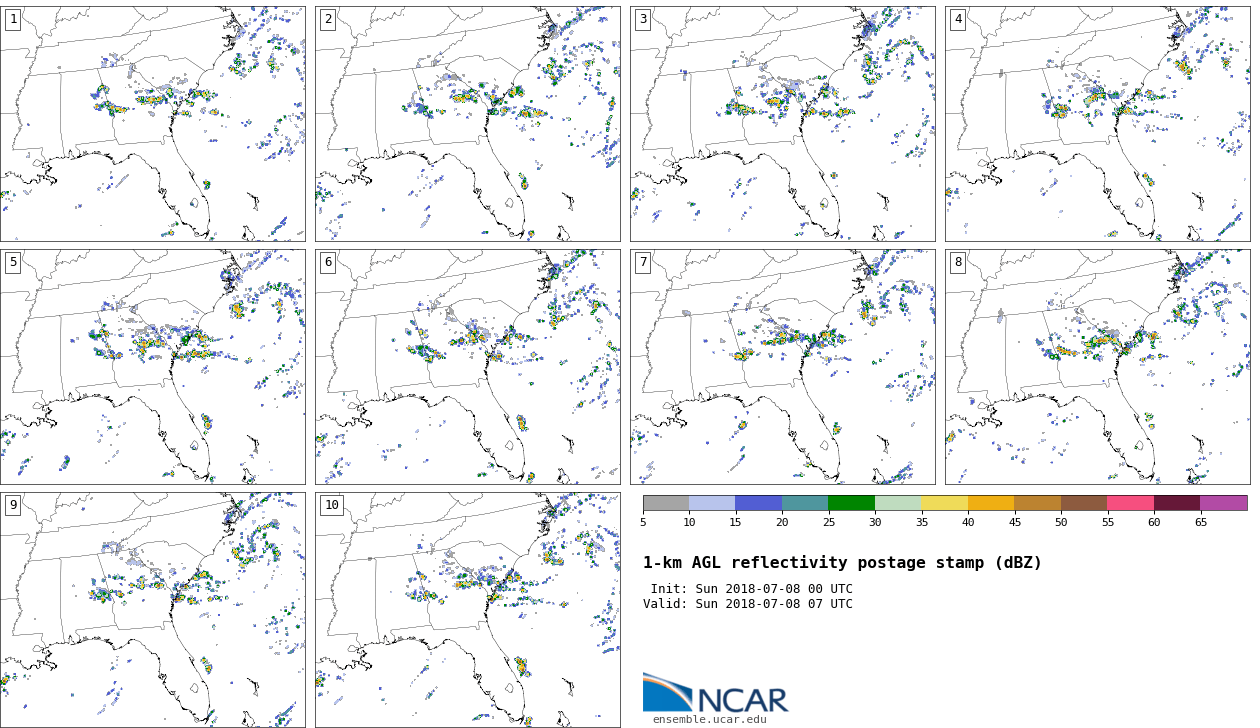Open ensemble member 5 reflectivity map

(x=152, y=367)
